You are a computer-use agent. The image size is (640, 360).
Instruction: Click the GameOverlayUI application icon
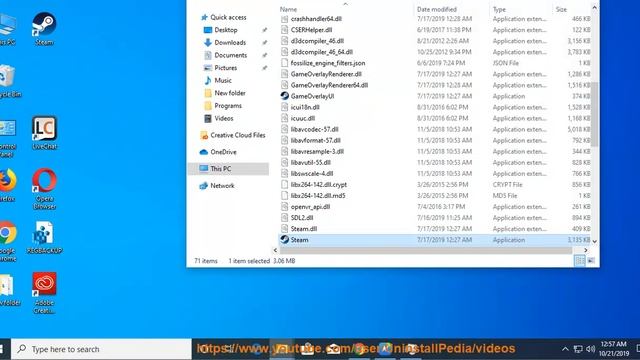(284, 96)
